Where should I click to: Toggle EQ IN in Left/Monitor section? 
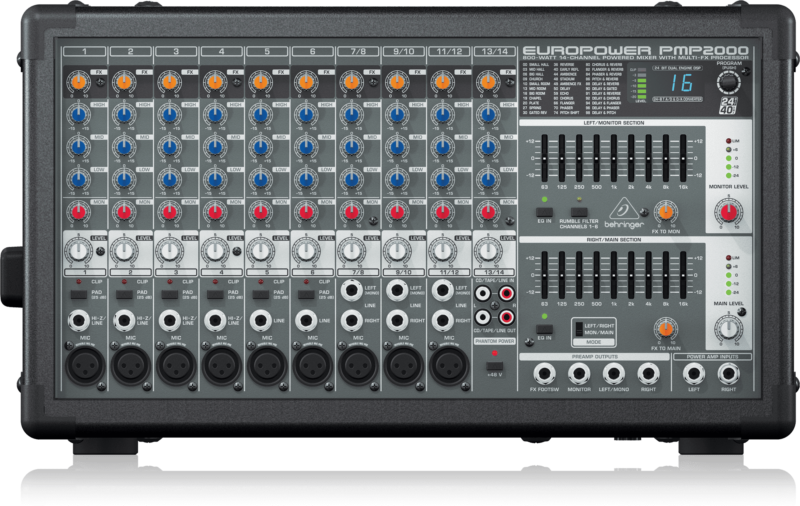pyautogui.click(x=544, y=212)
